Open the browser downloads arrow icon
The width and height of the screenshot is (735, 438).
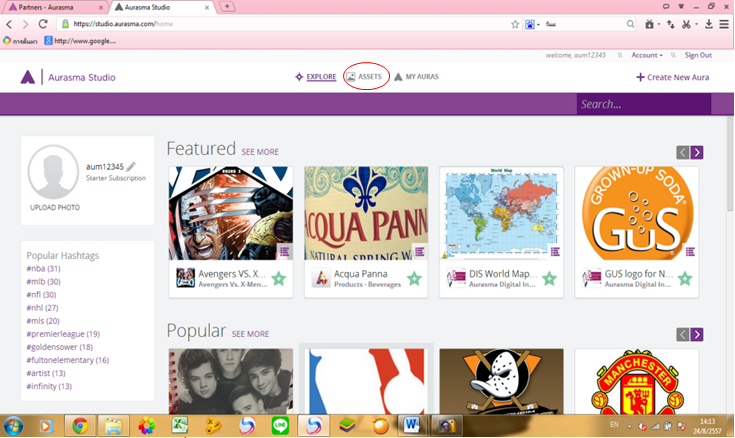pyautogui.click(x=709, y=24)
